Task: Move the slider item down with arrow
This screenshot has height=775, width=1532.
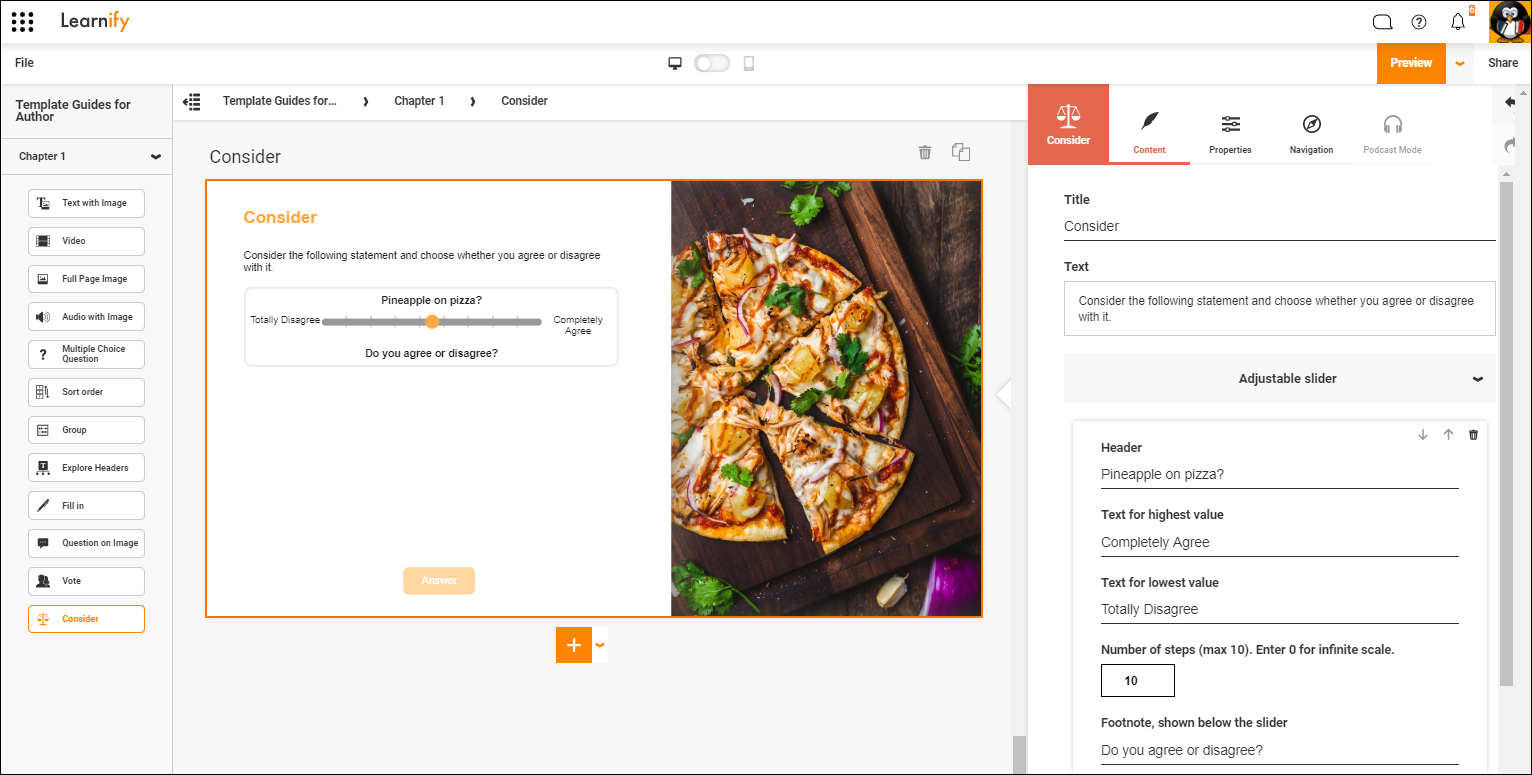Action: pos(1423,435)
